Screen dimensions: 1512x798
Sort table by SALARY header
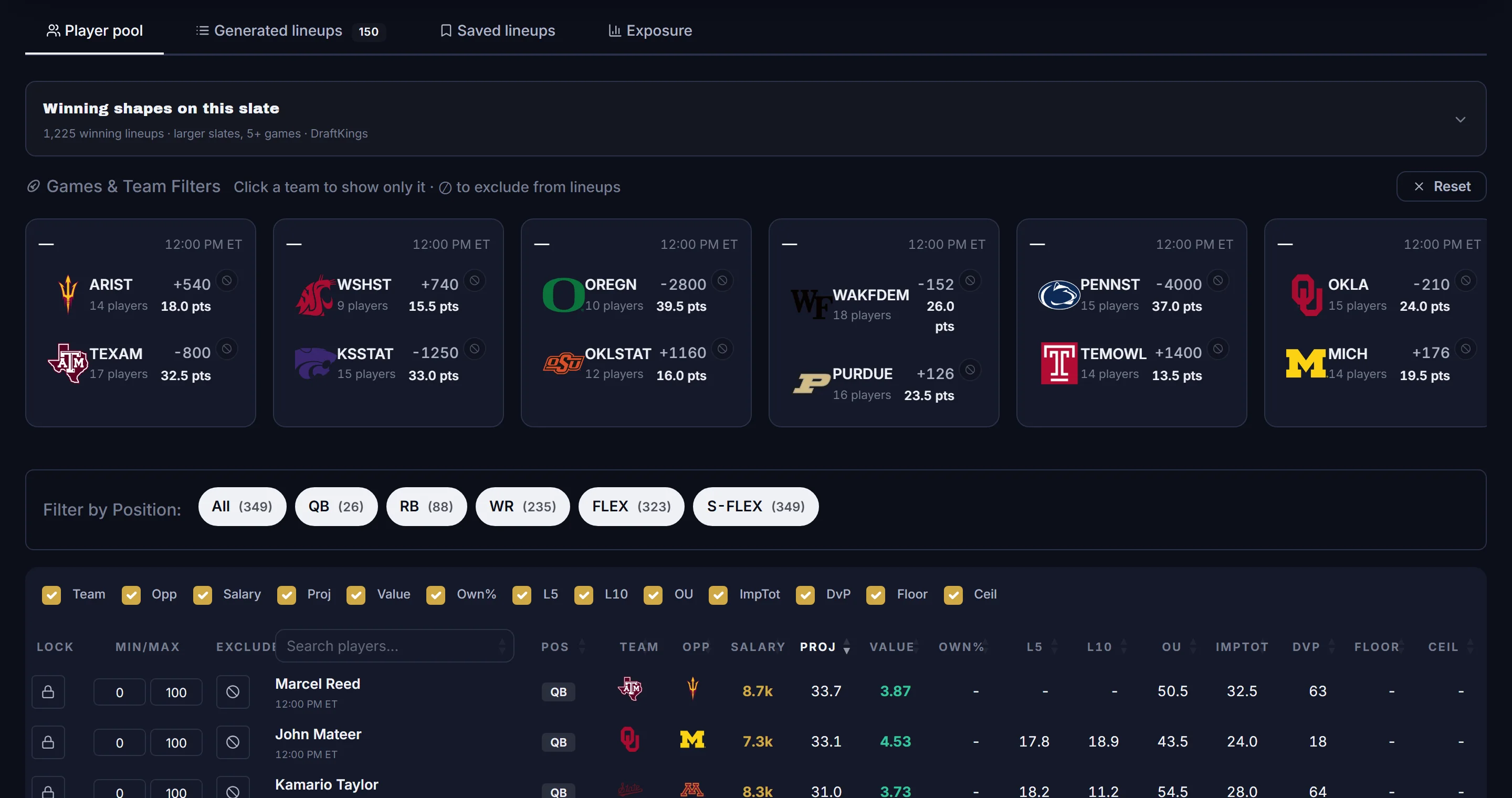tap(757, 647)
